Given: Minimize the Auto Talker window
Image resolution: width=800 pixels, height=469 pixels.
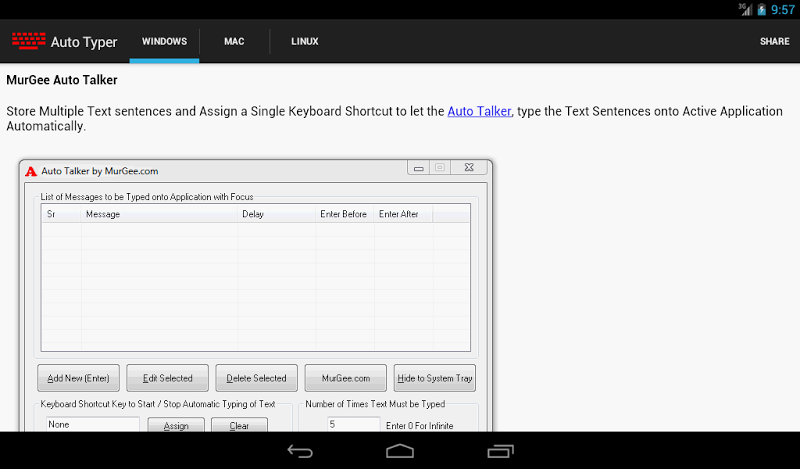Looking at the screenshot, I should [418, 167].
